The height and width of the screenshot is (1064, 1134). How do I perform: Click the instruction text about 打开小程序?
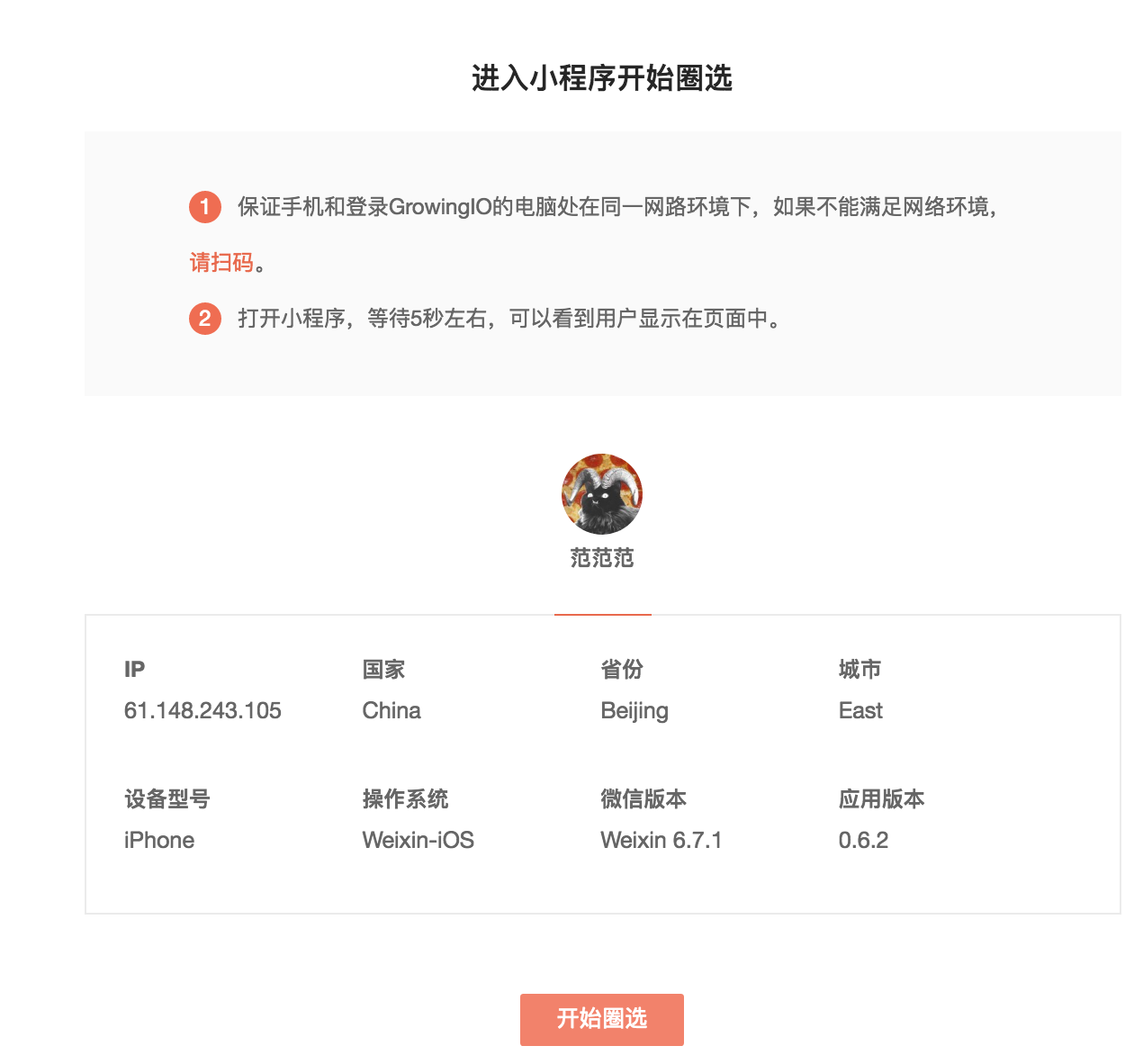(510, 318)
